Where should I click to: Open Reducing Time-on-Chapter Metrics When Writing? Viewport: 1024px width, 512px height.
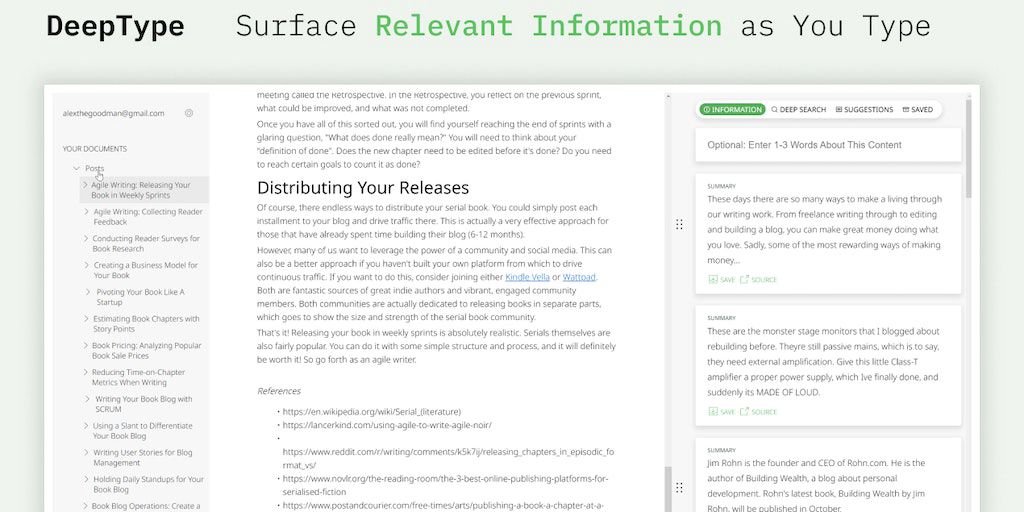pos(138,377)
